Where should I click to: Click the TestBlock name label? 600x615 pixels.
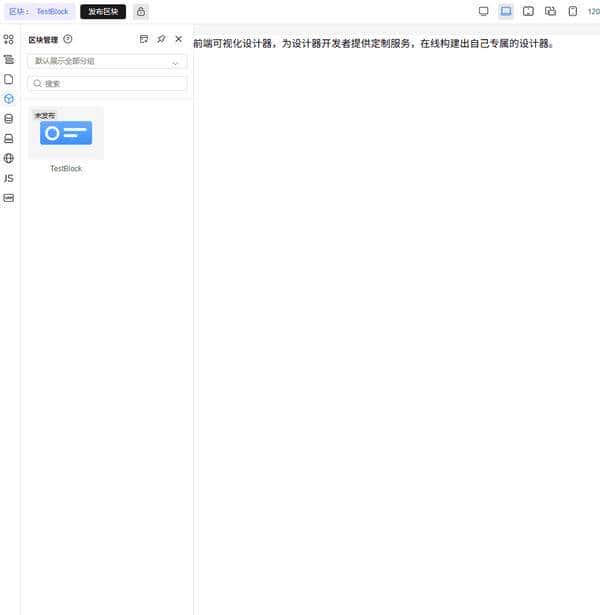click(66, 169)
